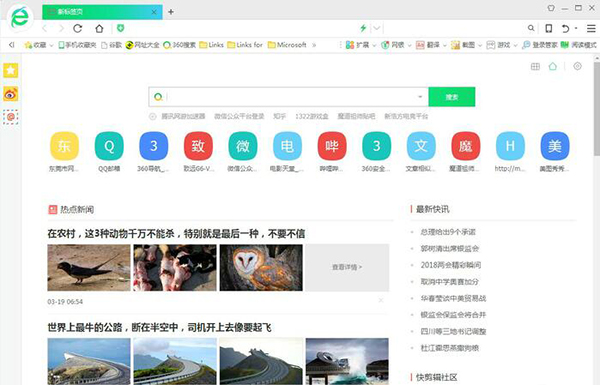Open the blue 360导航 shortcut tile
600x385 pixels.
click(x=153, y=146)
